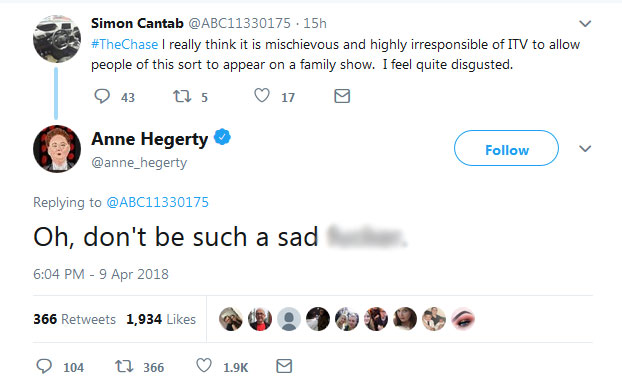
Task: Retweet Anne Hegerty's tweet showing 366
Action: [x=124, y=366]
